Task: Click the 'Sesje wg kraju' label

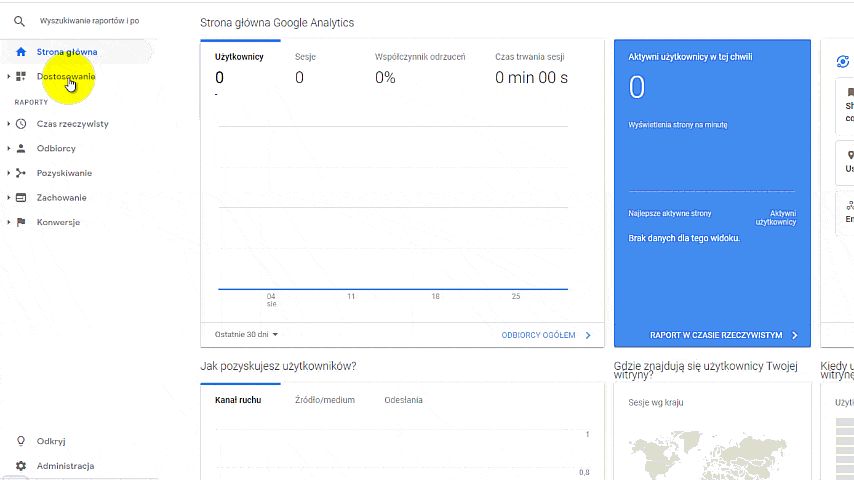Action: click(656, 403)
